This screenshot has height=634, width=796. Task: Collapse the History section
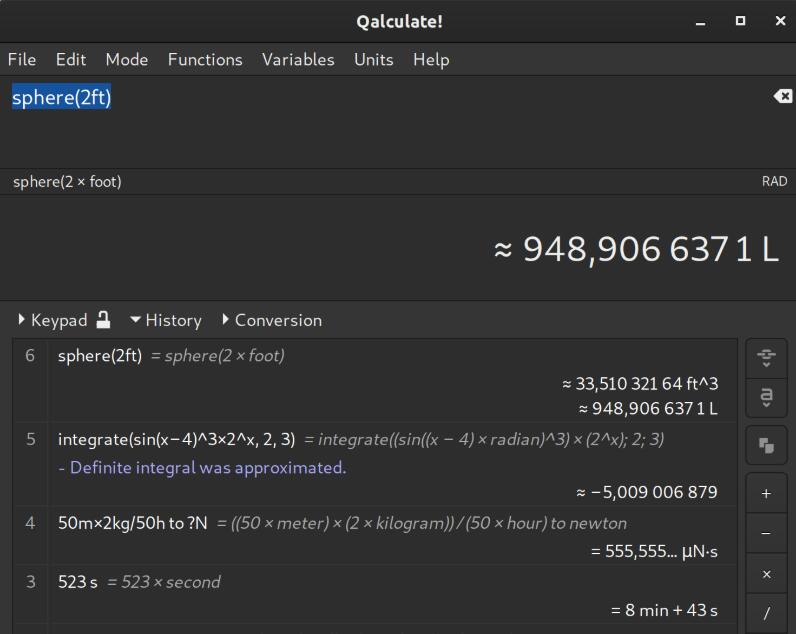pyautogui.click(x=165, y=320)
